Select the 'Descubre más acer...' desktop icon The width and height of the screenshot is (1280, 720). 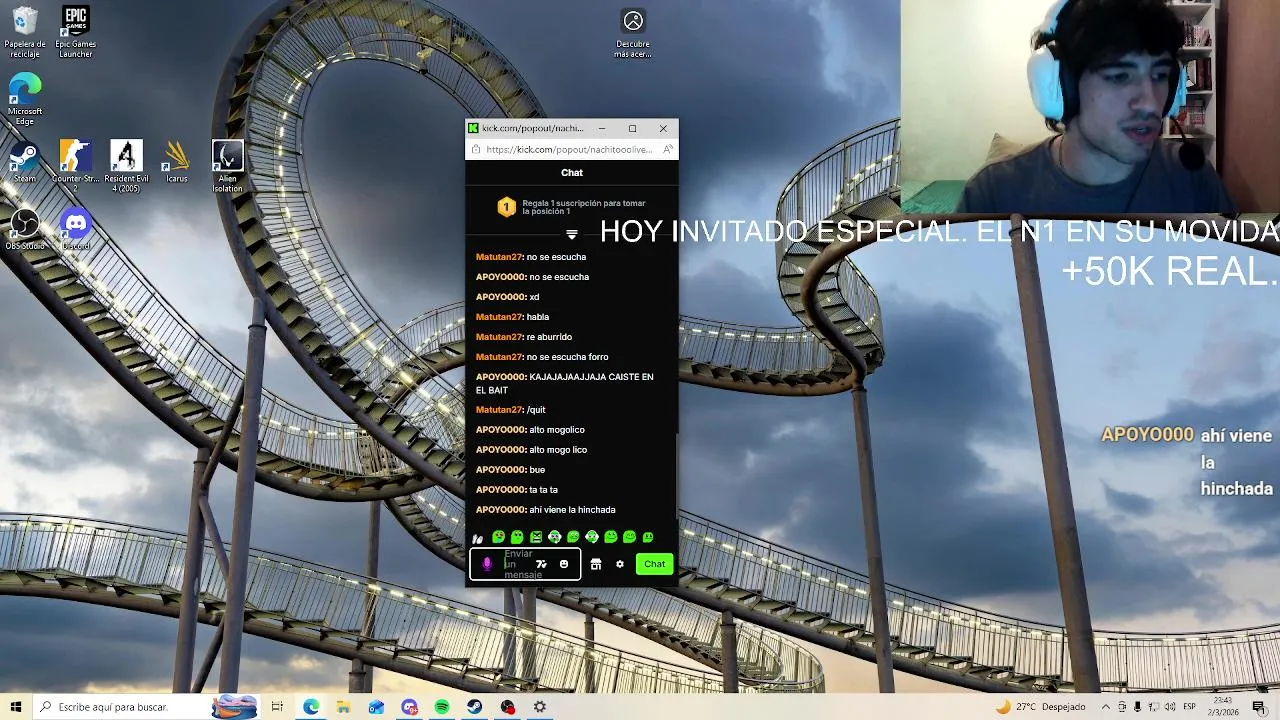[x=633, y=33]
